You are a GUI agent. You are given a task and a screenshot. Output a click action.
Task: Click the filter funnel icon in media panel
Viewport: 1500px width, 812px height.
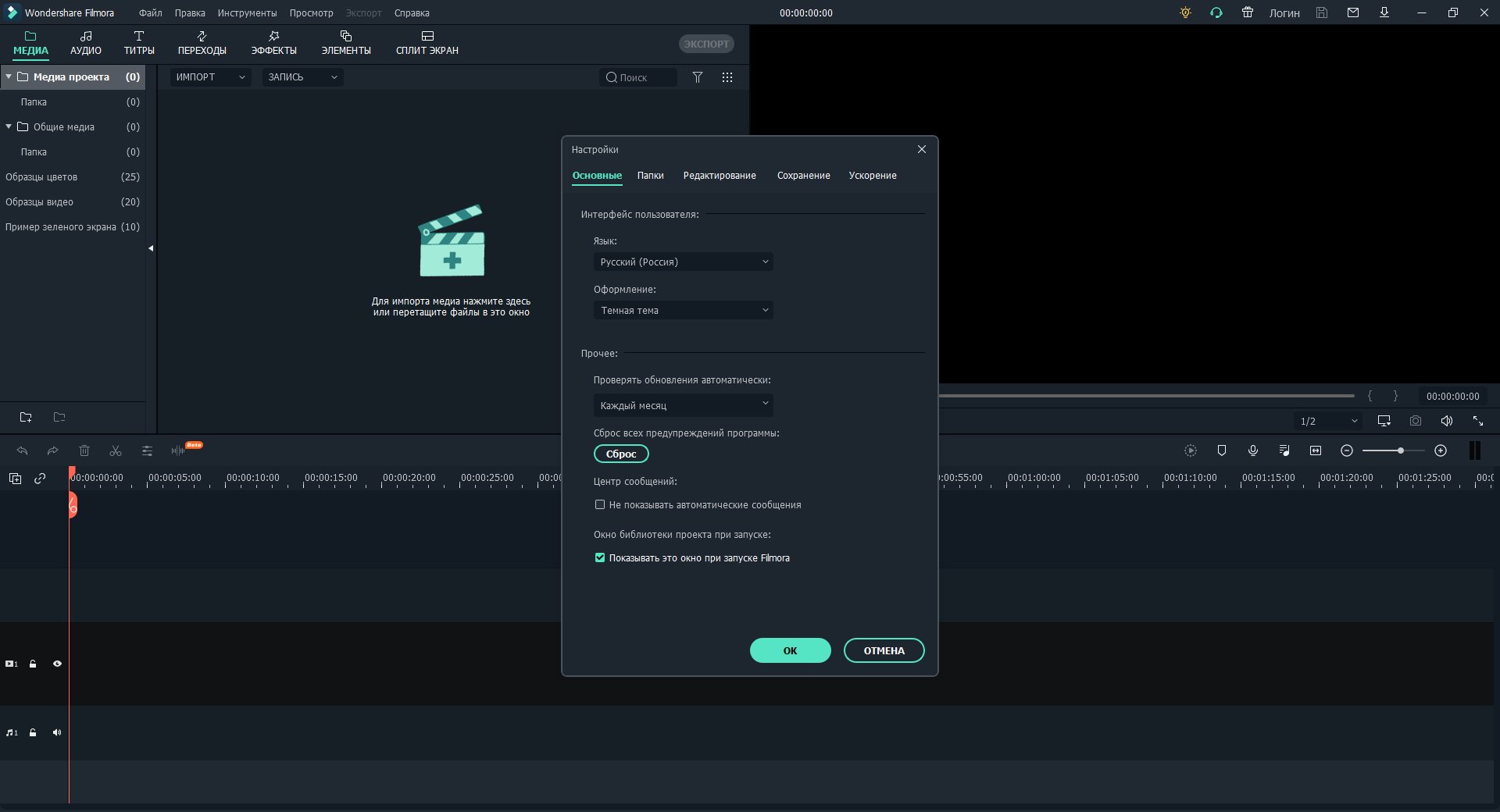pyautogui.click(x=698, y=77)
